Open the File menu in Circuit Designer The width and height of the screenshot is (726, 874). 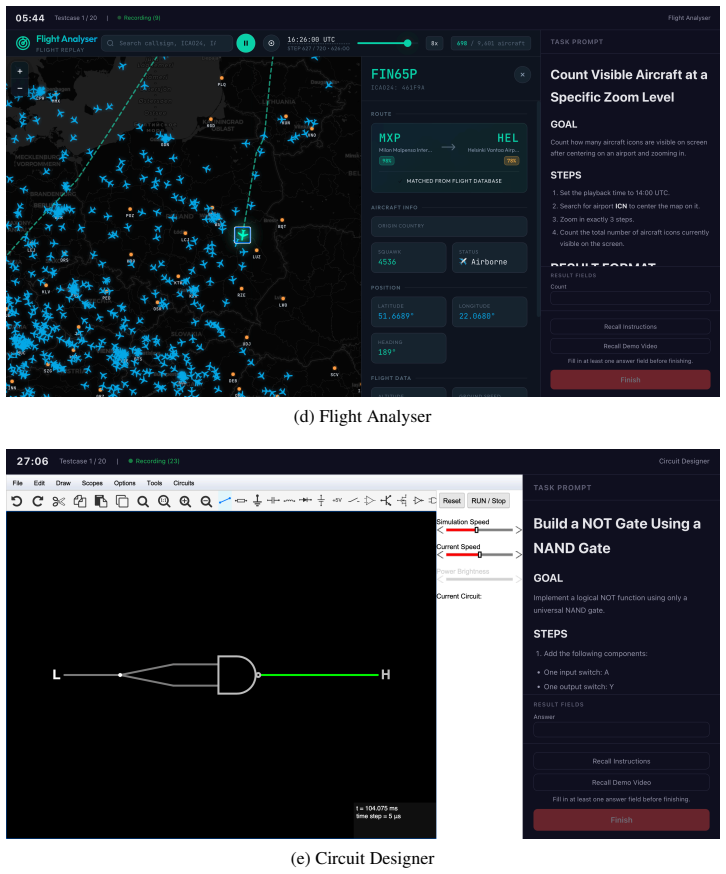18,483
